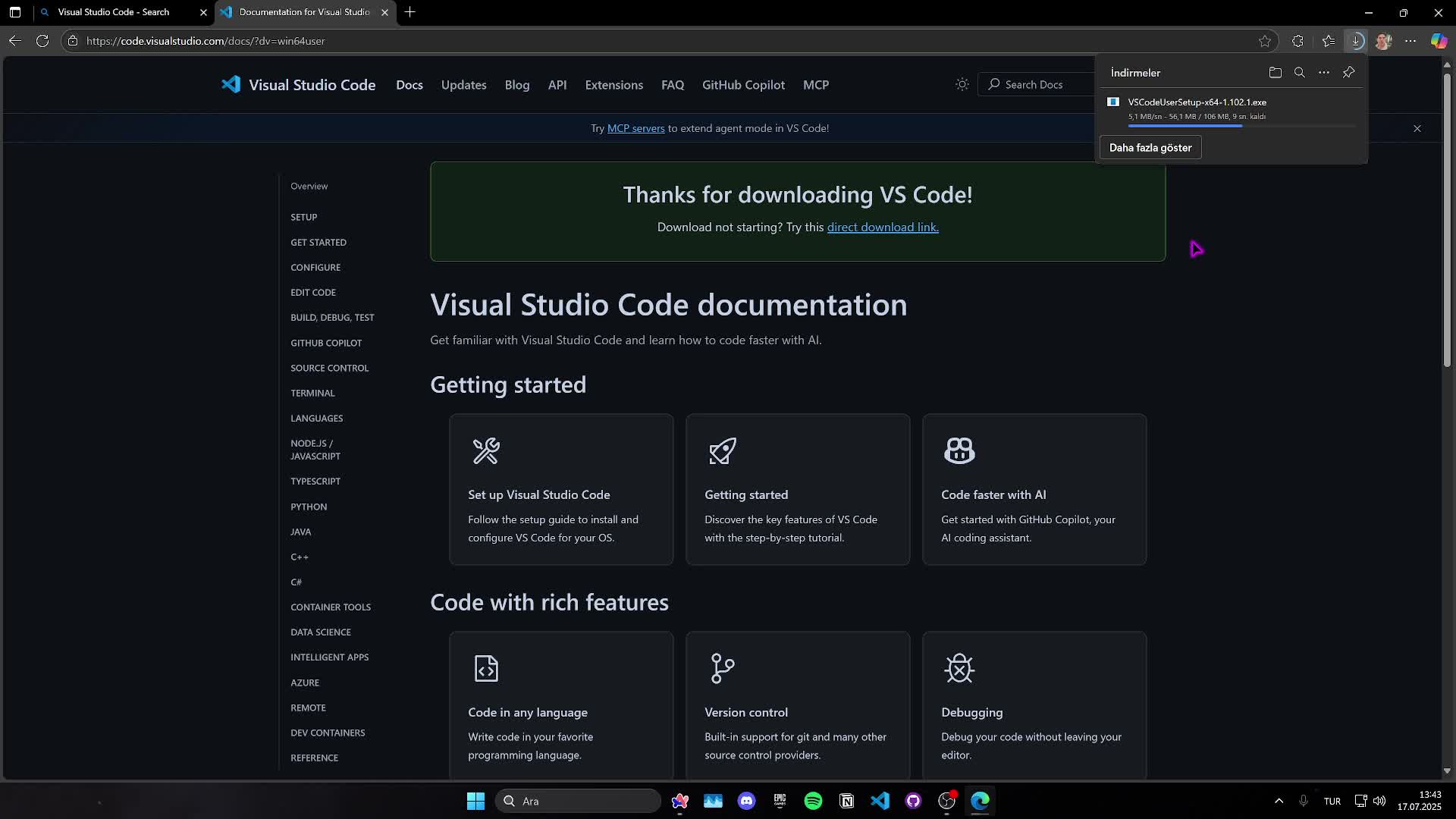Image resolution: width=1456 pixels, height=819 pixels.
Task: Click the Debugging bug icon
Action: tap(959, 668)
